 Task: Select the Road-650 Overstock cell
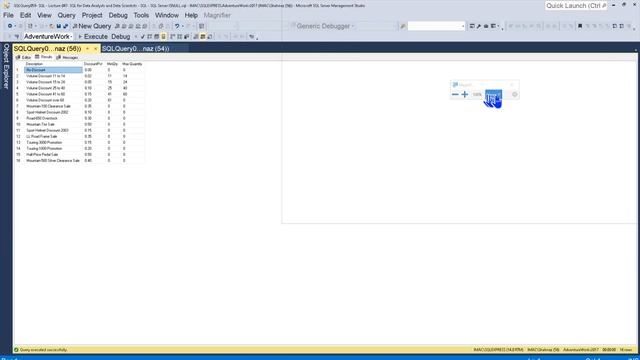53,118
